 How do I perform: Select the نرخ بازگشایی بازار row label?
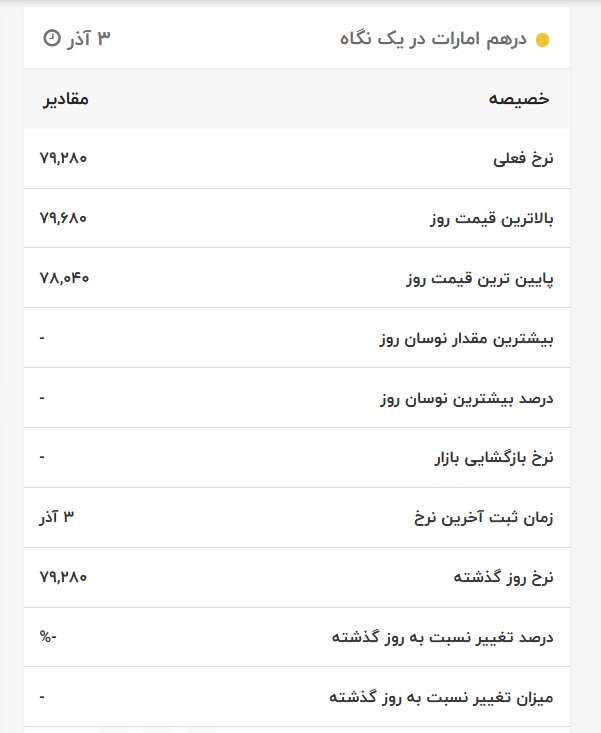[492, 458]
